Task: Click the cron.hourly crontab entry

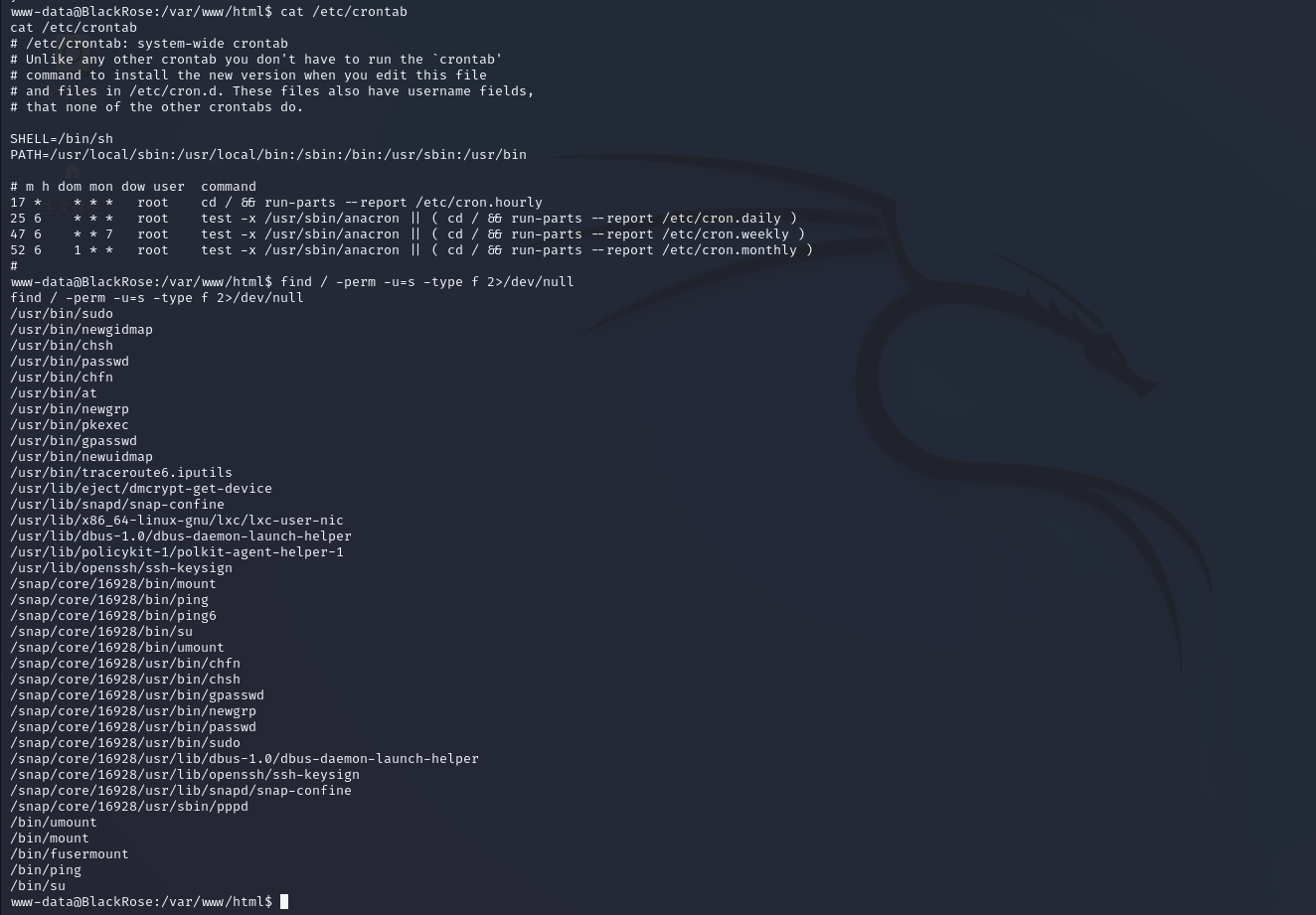Action: tap(276, 202)
